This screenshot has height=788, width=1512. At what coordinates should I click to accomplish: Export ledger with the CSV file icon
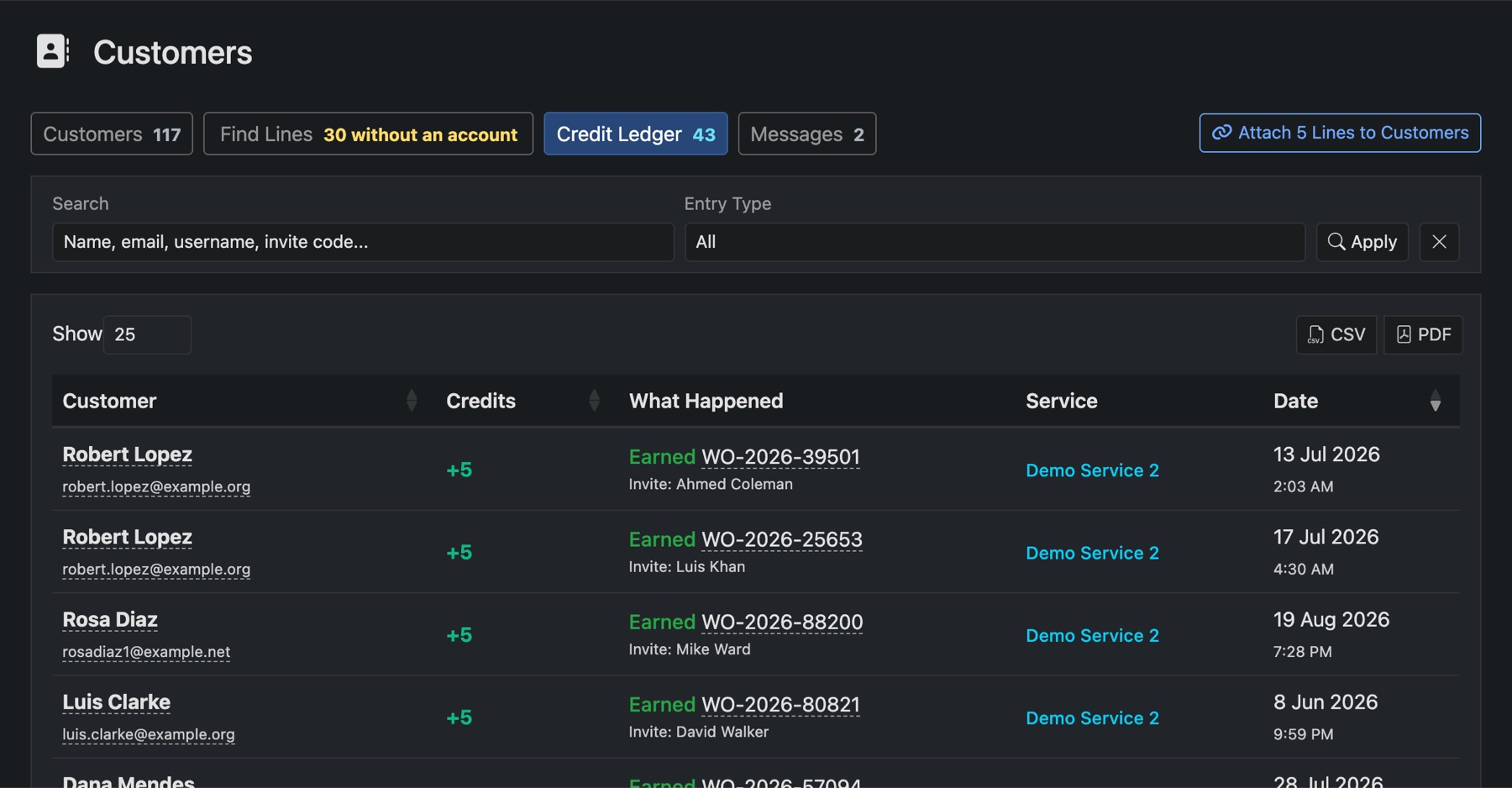tap(1315, 334)
